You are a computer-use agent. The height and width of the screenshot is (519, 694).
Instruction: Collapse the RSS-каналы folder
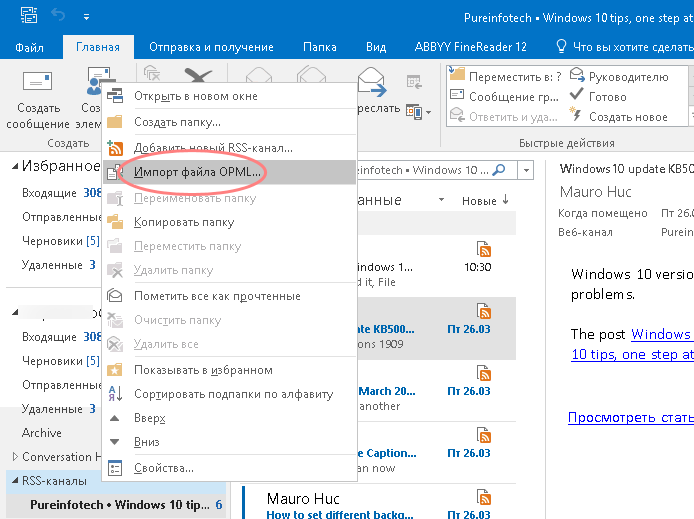(x=15, y=480)
